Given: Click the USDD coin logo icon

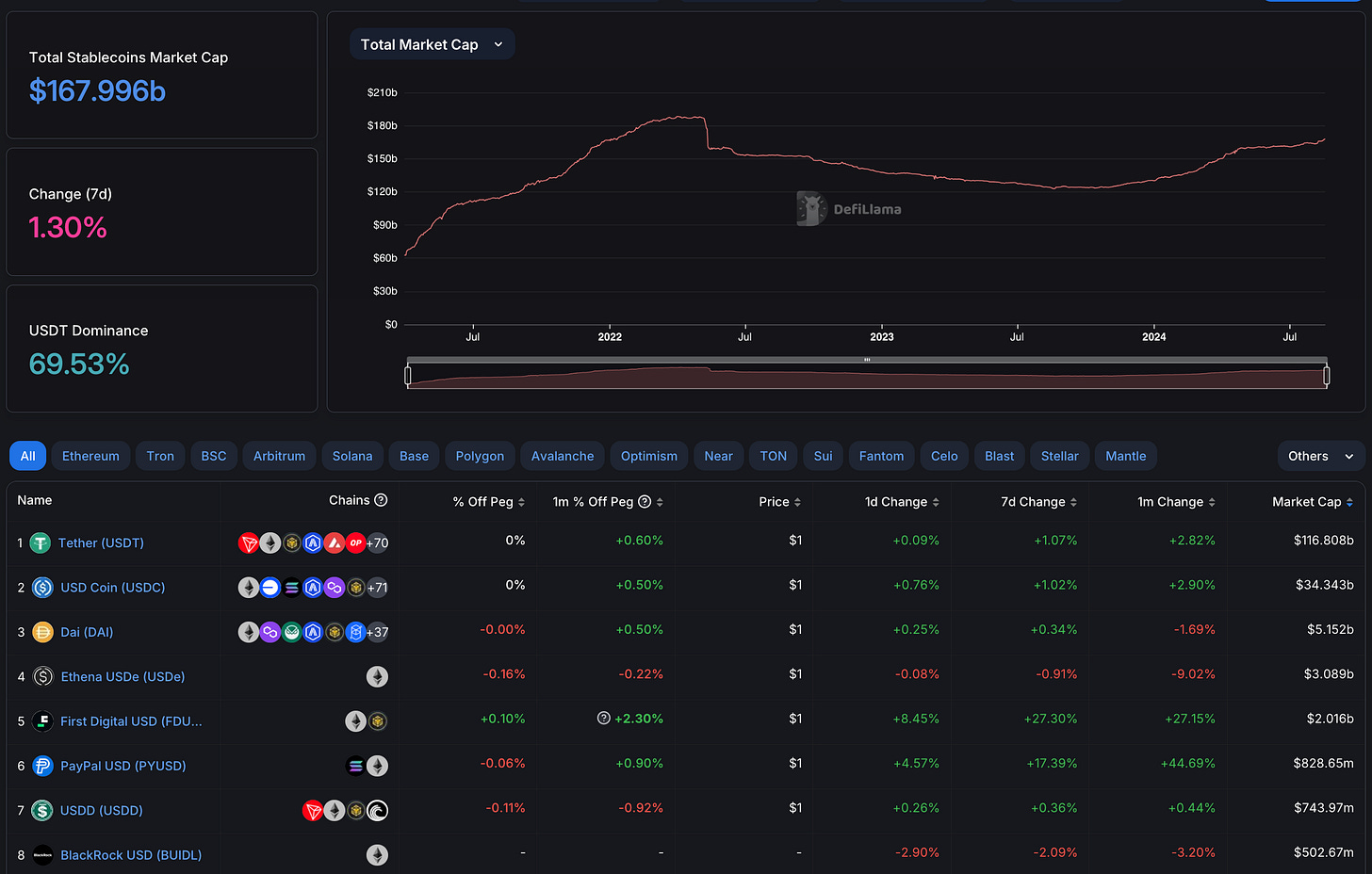Looking at the screenshot, I should pyautogui.click(x=42, y=810).
